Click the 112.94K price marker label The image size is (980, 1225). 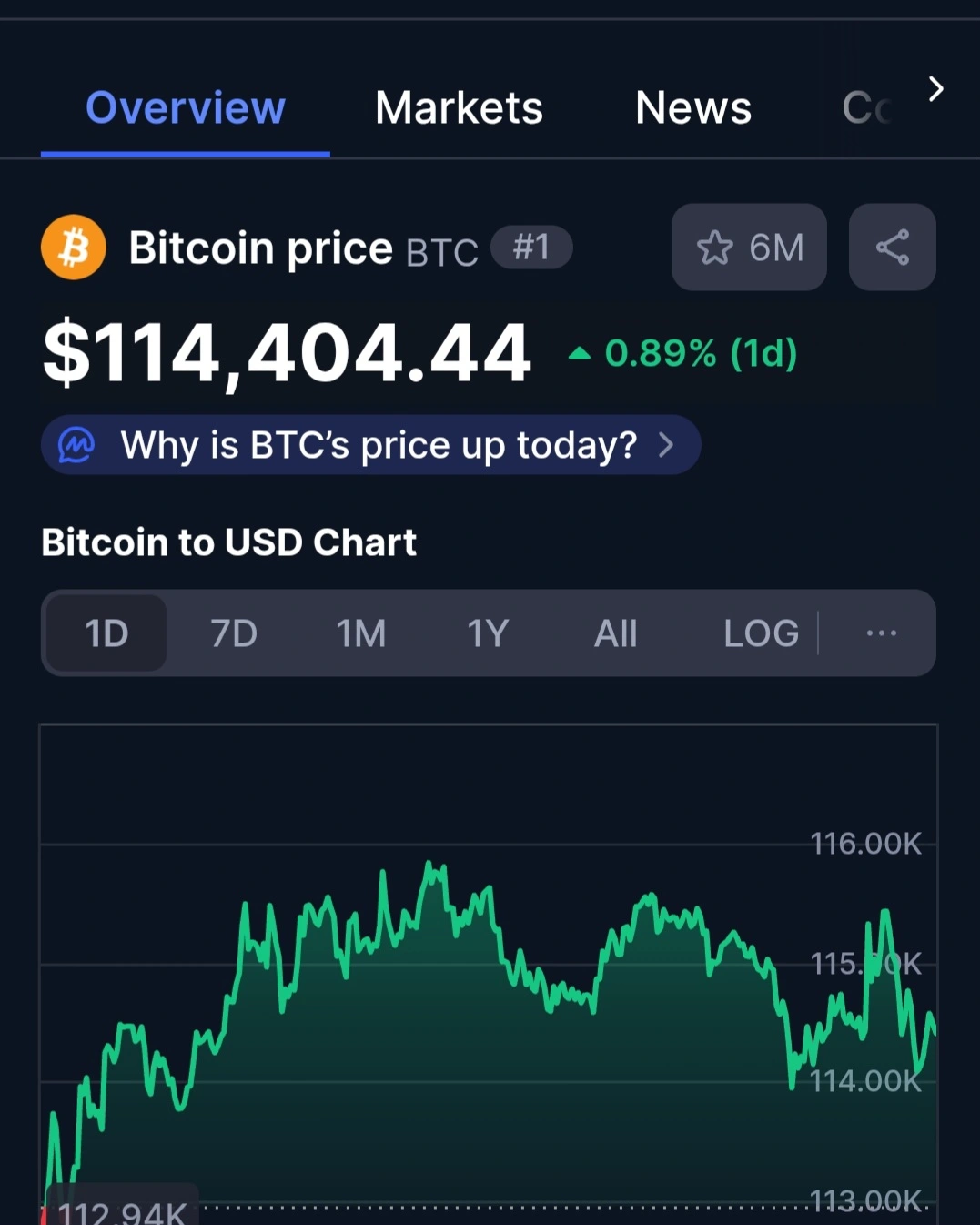tap(122, 1209)
